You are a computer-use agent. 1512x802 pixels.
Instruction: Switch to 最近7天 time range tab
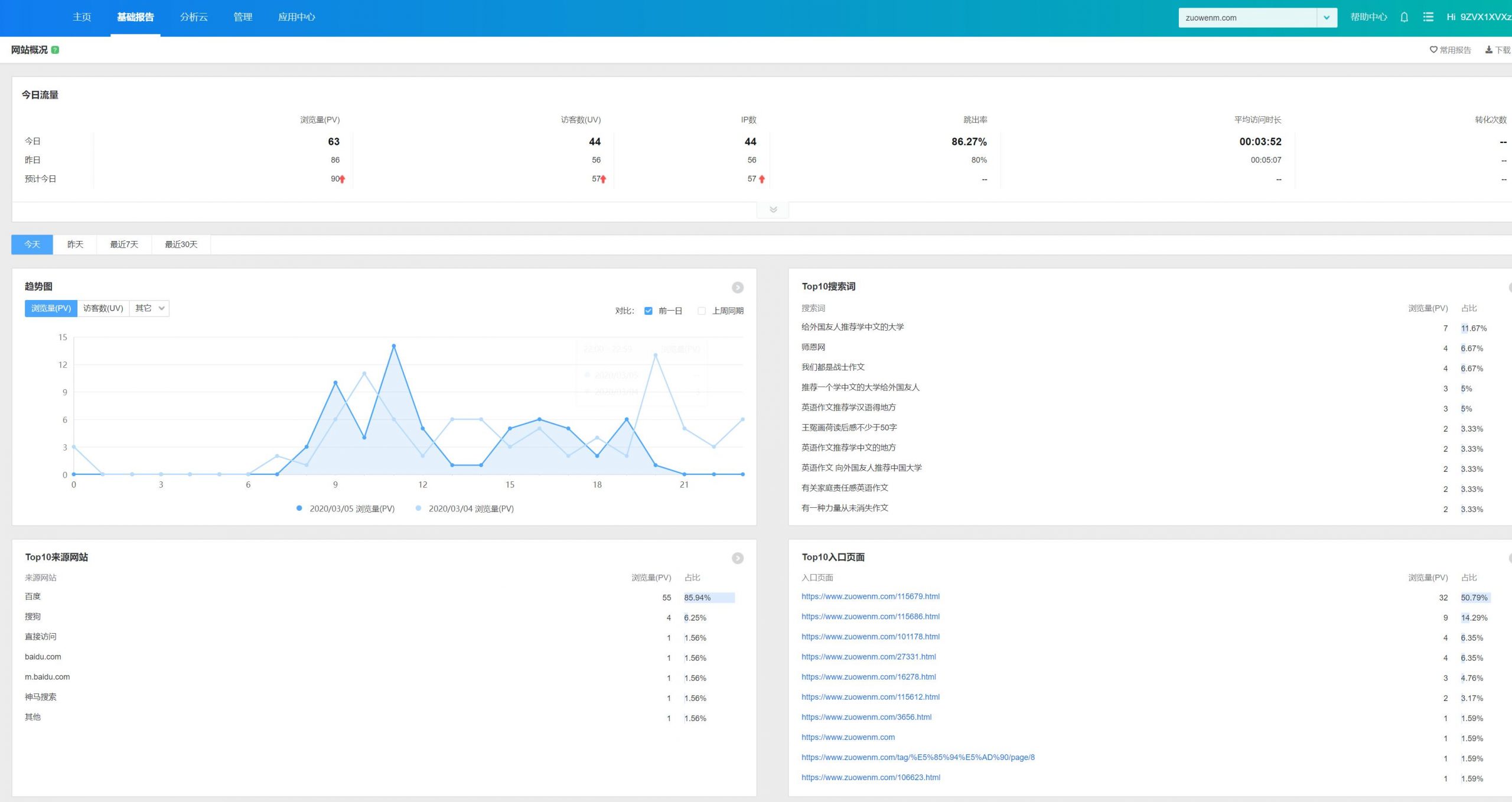(x=124, y=244)
